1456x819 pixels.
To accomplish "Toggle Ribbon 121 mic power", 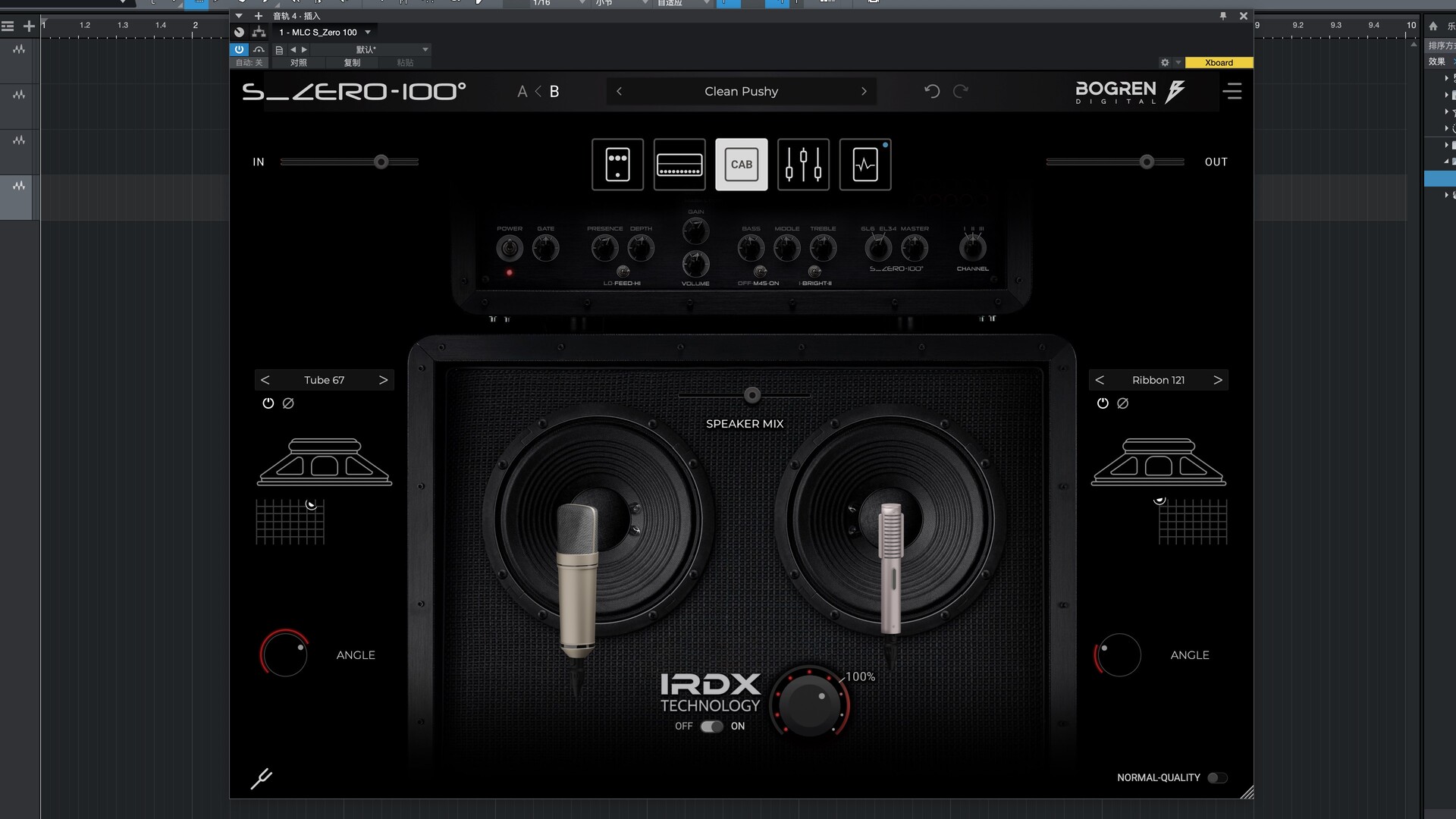I will (1103, 403).
